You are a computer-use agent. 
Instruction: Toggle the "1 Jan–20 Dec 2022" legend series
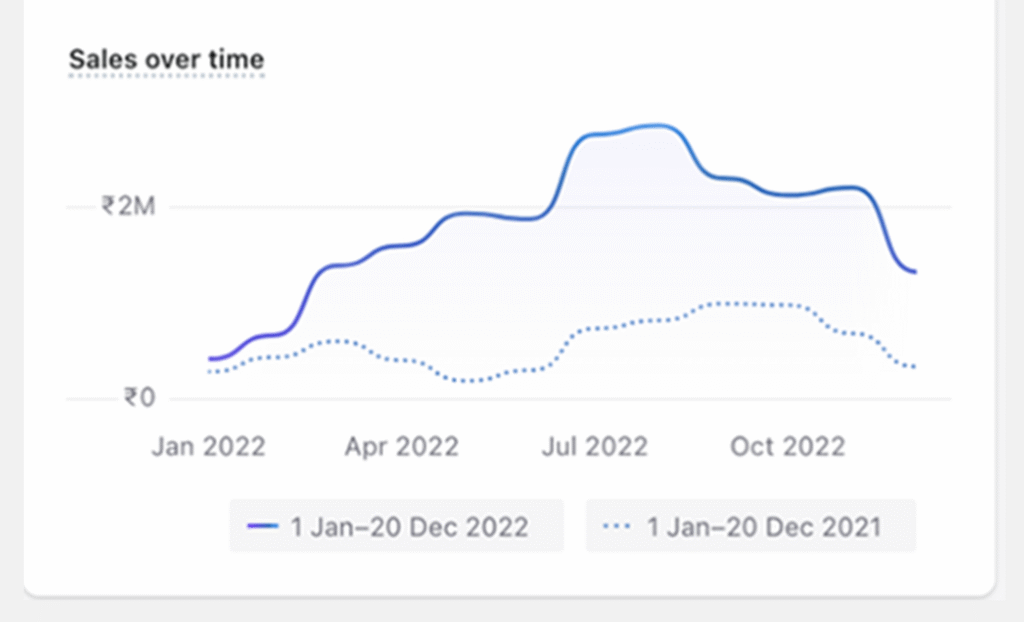(x=397, y=526)
